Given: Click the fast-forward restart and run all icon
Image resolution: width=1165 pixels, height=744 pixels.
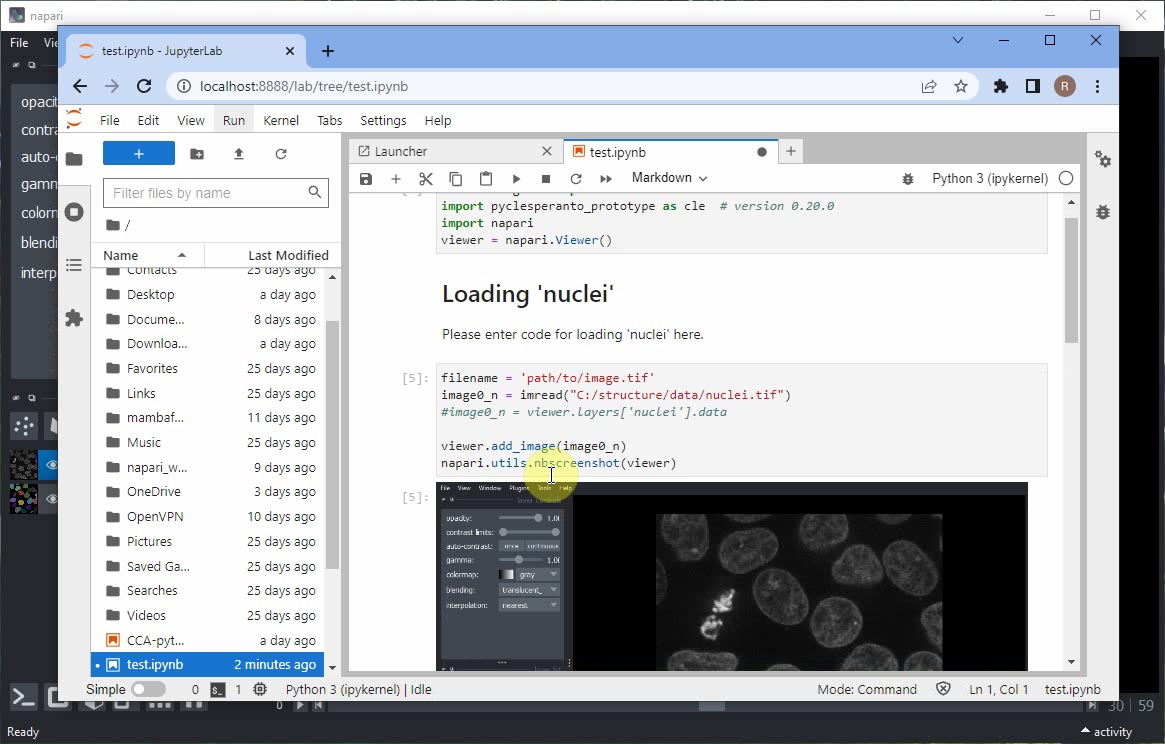Looking at the screenshot, I should point(606,179).
